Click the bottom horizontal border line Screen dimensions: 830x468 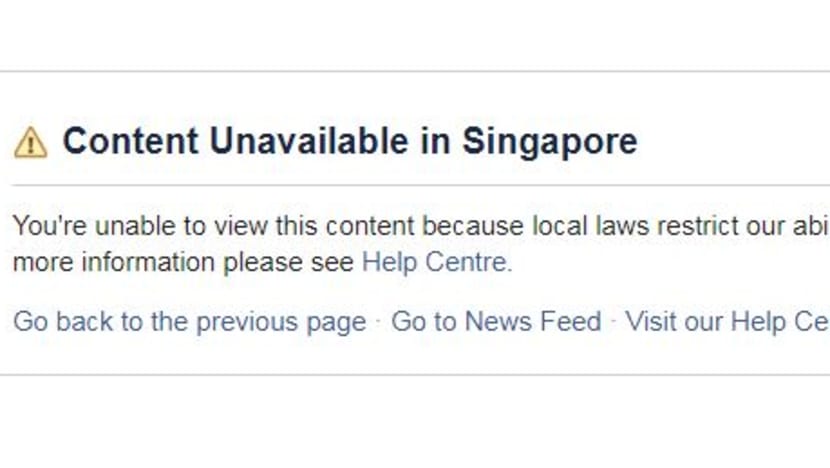[x=415, y=375]
